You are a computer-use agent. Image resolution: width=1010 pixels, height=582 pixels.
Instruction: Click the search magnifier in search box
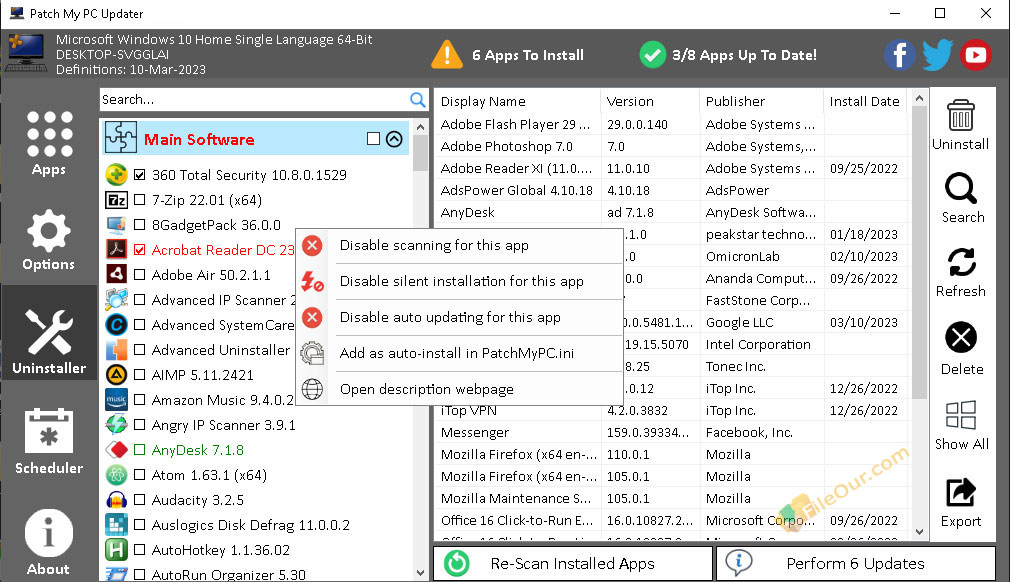[417, 100]
